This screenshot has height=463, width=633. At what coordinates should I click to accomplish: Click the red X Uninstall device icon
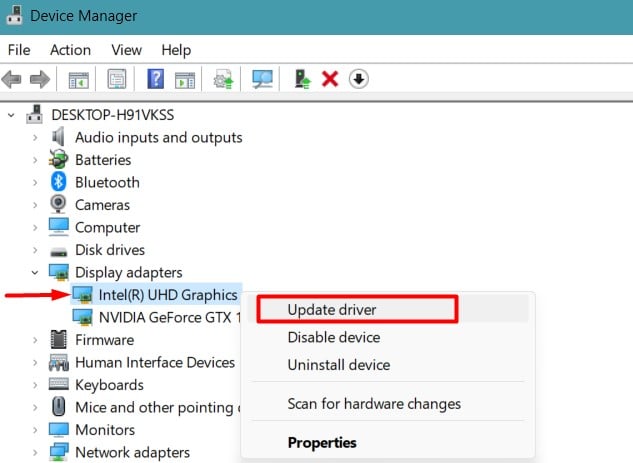[330, 79]
